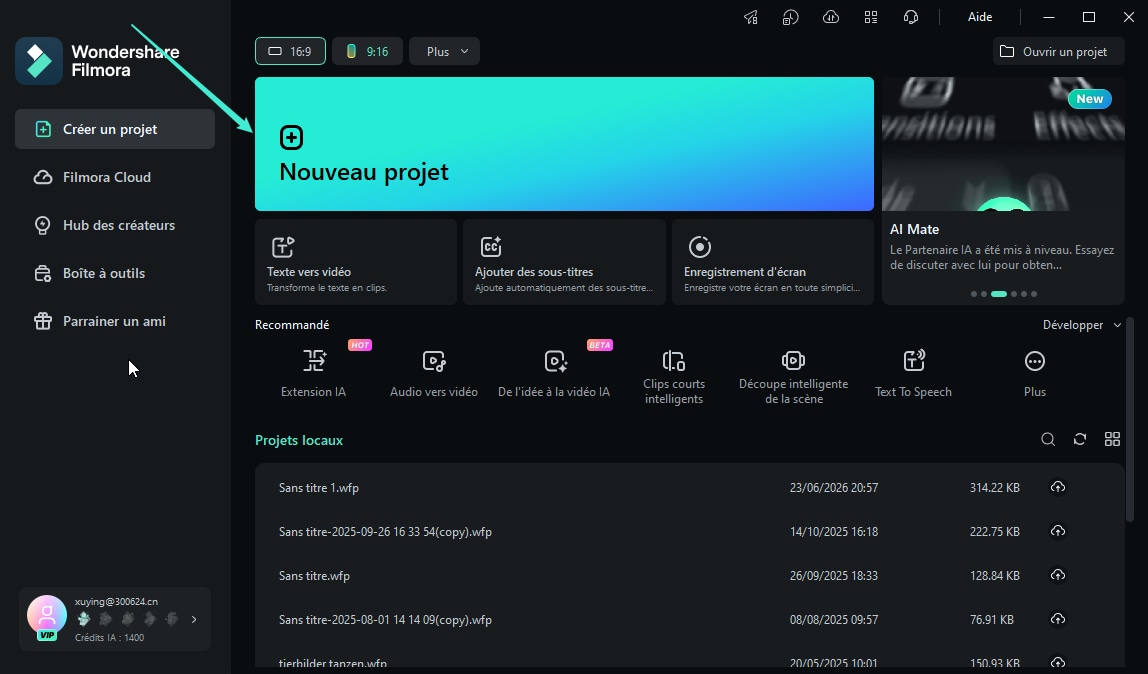Open Découpe intelligente de la scène
This screenshot has height=674, width=1148.
[x=794, y=377]
